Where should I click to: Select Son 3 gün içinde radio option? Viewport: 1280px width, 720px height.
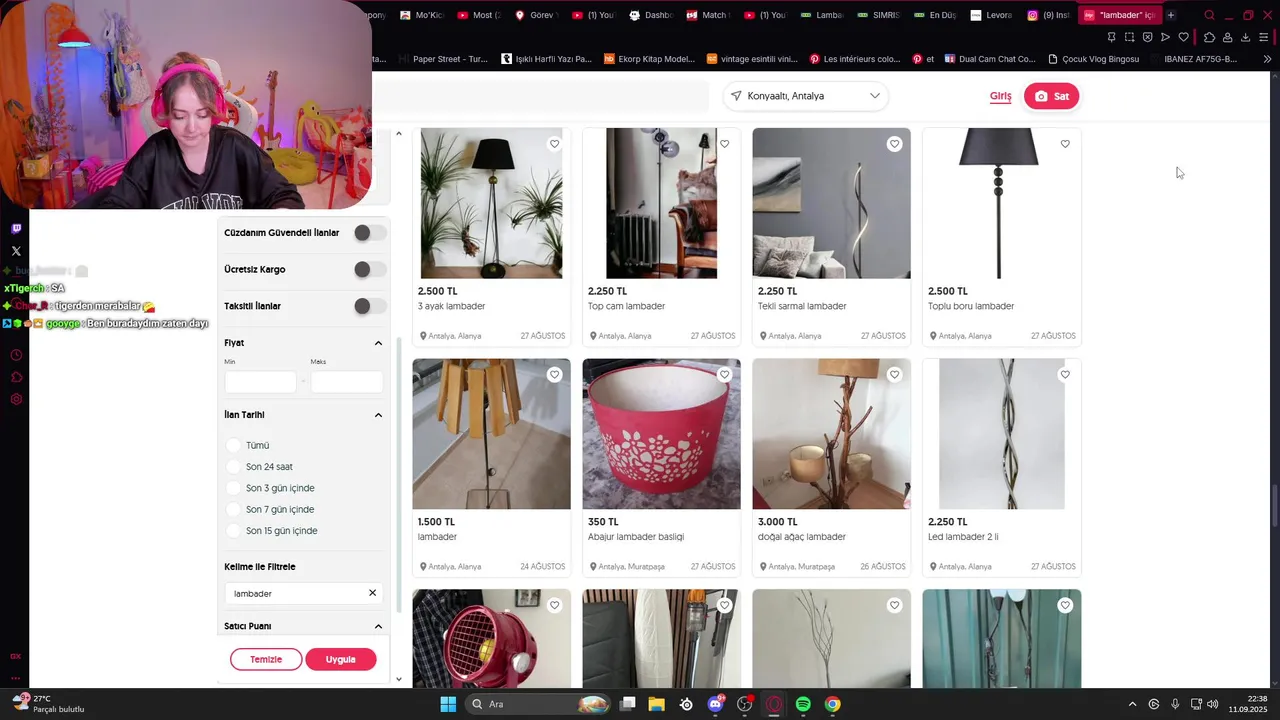point(233,488)
